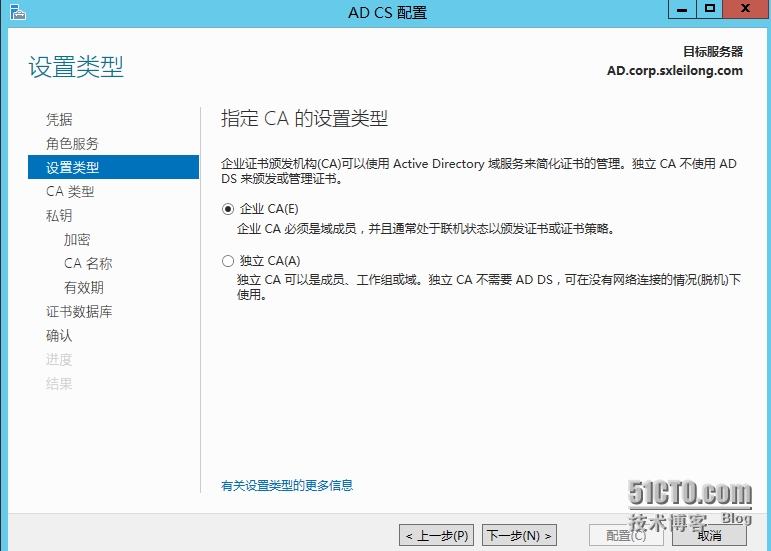Click the 指定 CA 的设置类型 heading
Viewport: 771px width, 551px height.
304,118
